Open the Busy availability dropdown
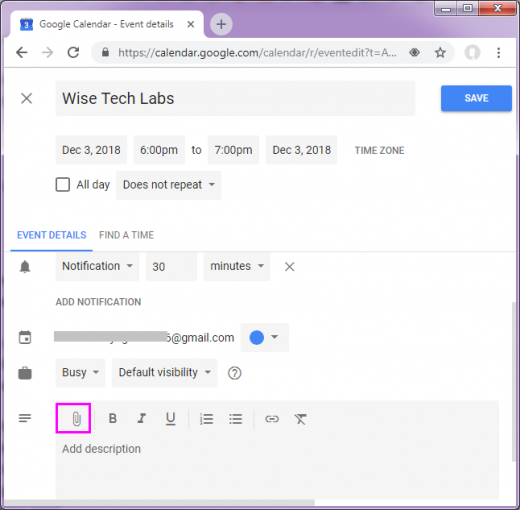 80,372
